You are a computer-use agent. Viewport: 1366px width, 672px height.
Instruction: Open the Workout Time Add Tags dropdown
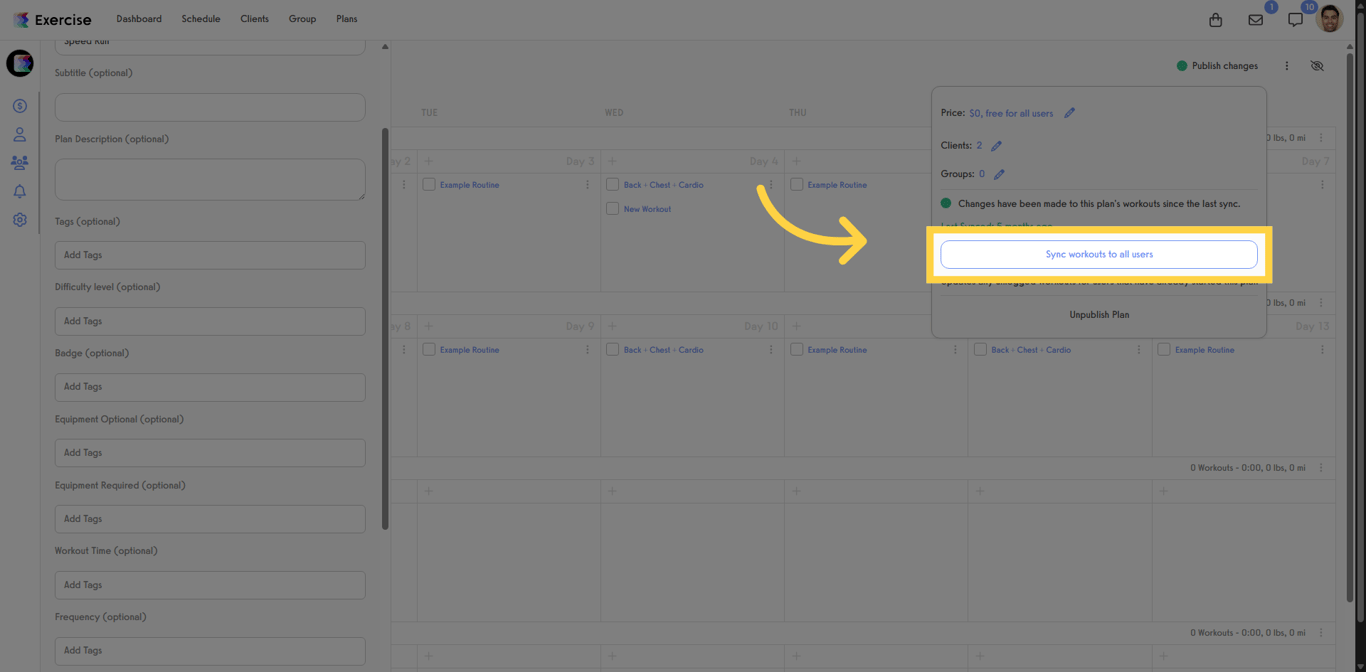[210, 585]
